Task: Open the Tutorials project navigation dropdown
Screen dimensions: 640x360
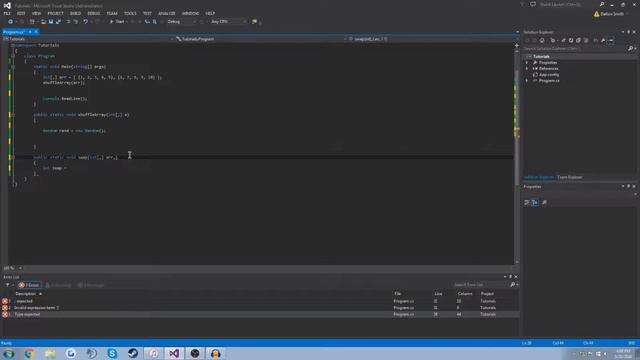Action: point(88,39)
